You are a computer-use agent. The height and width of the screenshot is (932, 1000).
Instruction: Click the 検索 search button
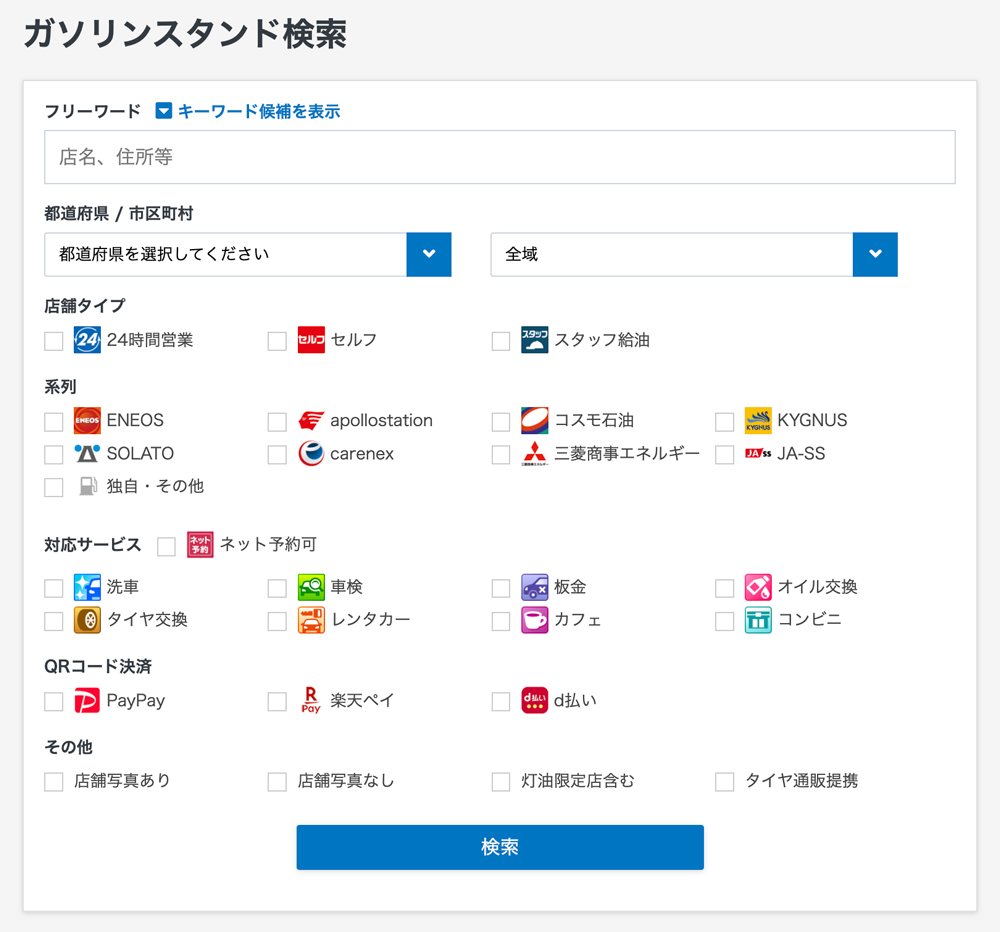500,847
